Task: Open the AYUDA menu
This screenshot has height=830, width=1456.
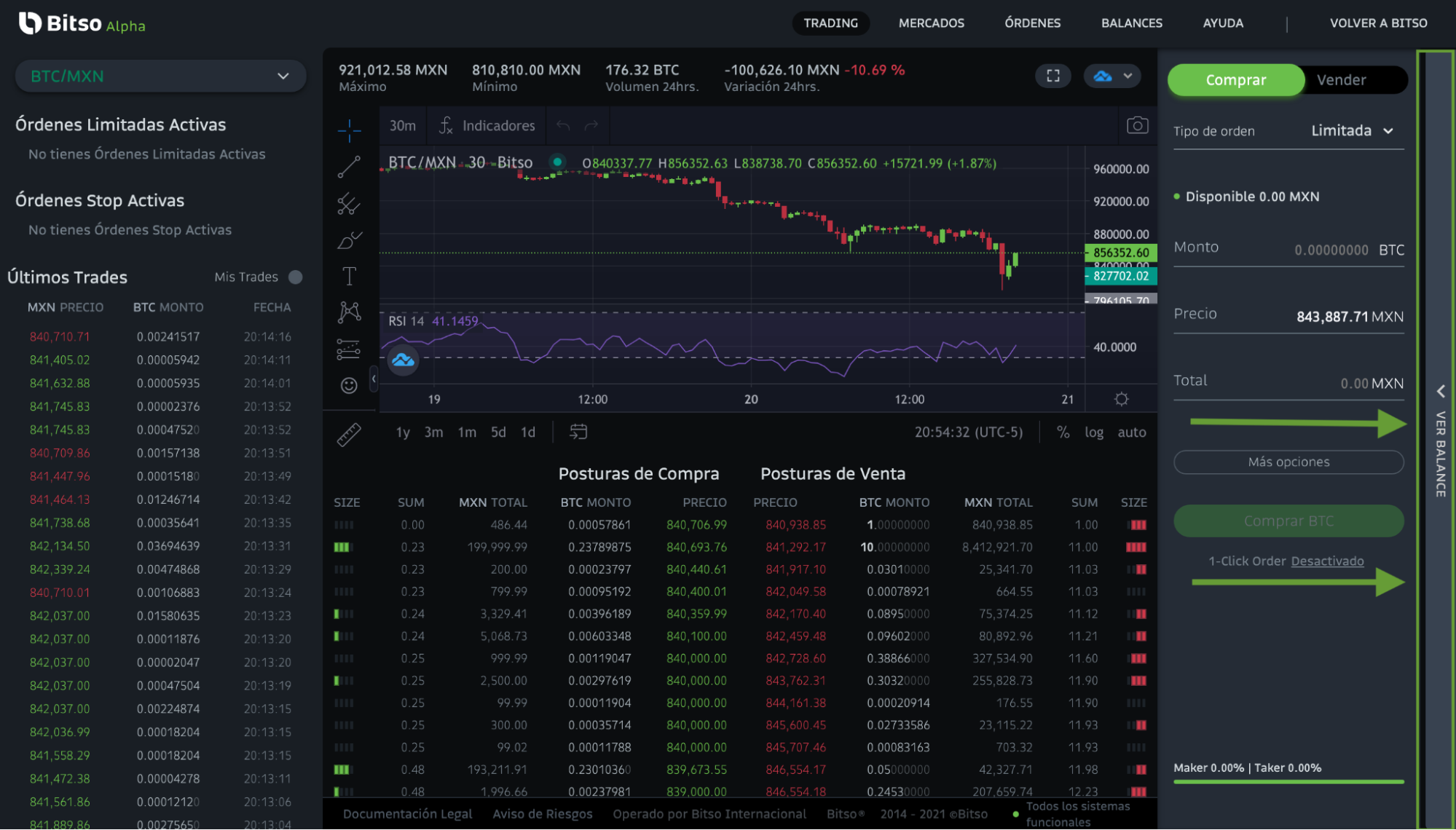Action: click(x=1223, y=23)
